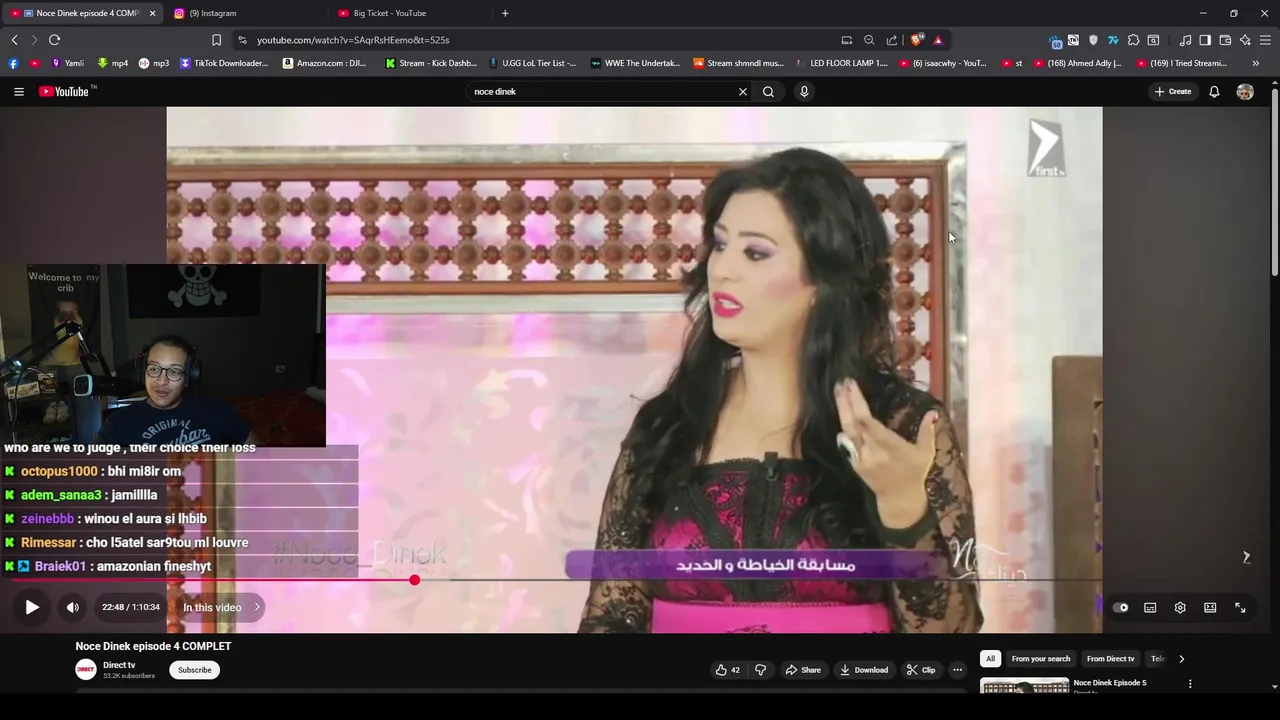Bookmark this page in the address bar
This screenshot has width=1280, height=720.
(216, 40)
